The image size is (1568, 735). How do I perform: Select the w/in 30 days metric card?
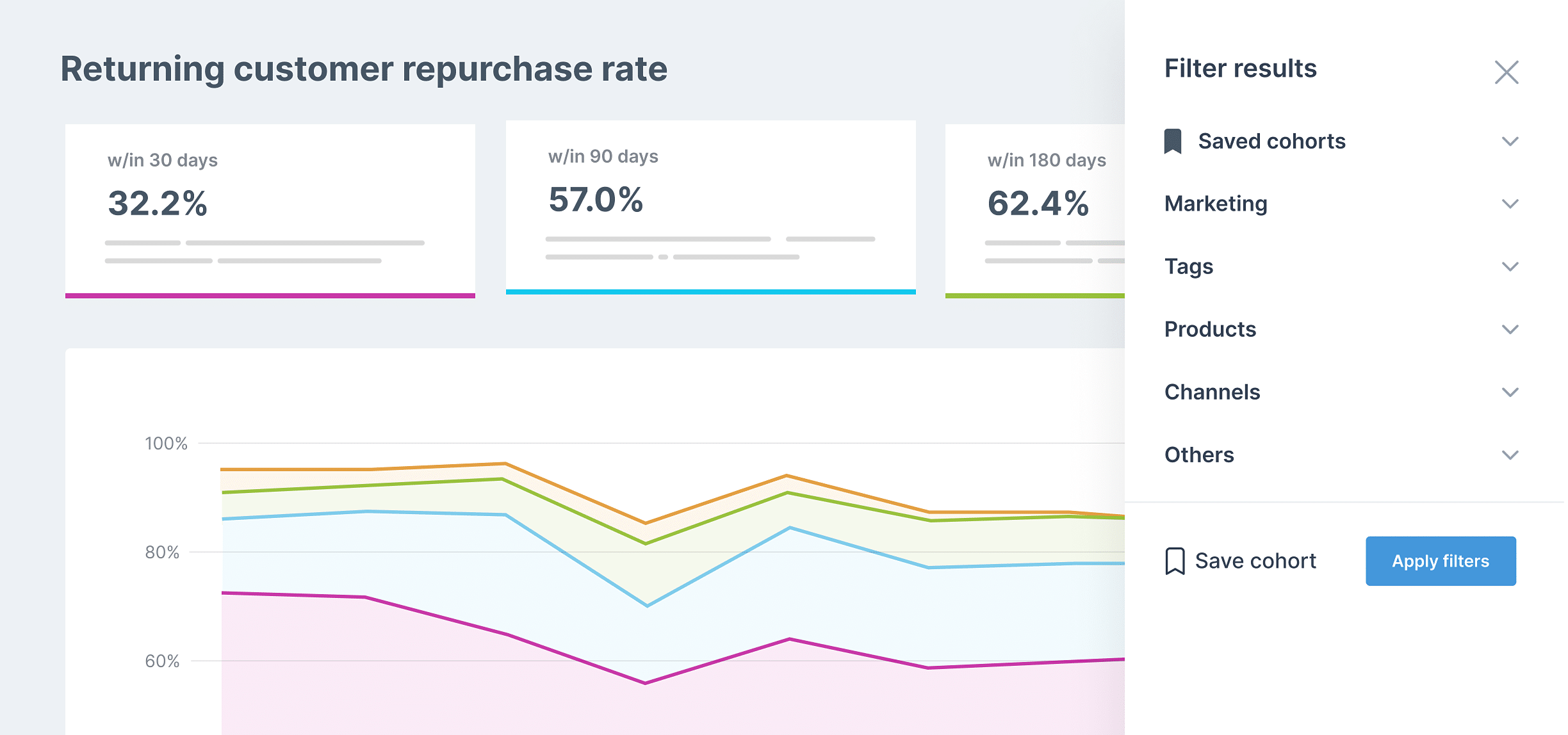[x=269, y=205]
